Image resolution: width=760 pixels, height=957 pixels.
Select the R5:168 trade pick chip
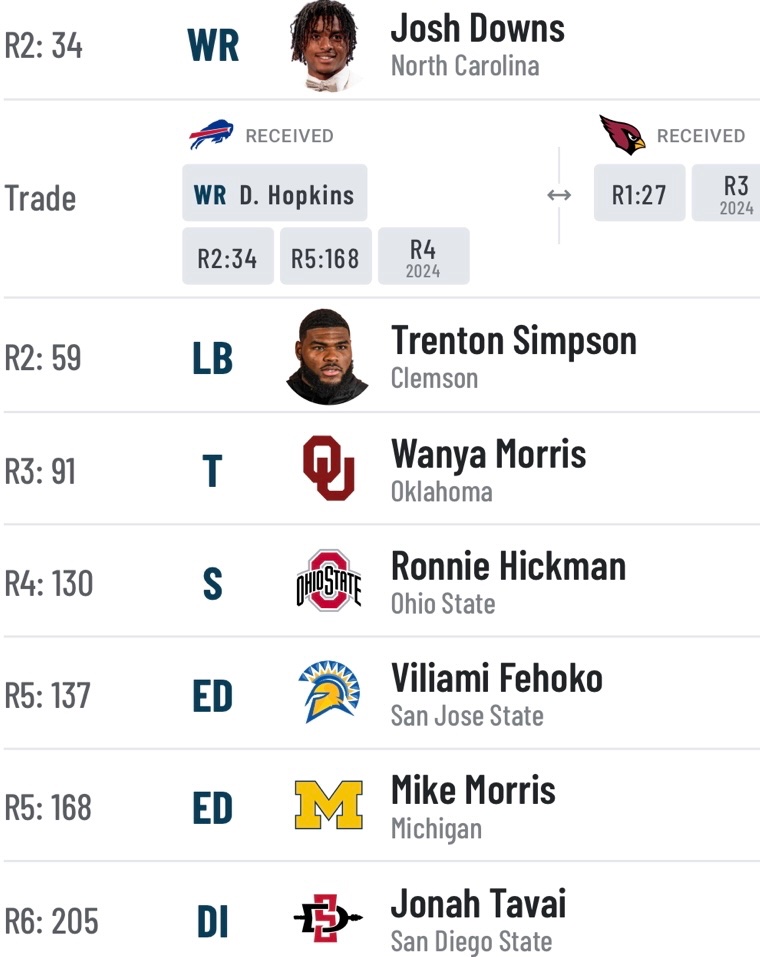pyautogui.click(x=325, y=256)
